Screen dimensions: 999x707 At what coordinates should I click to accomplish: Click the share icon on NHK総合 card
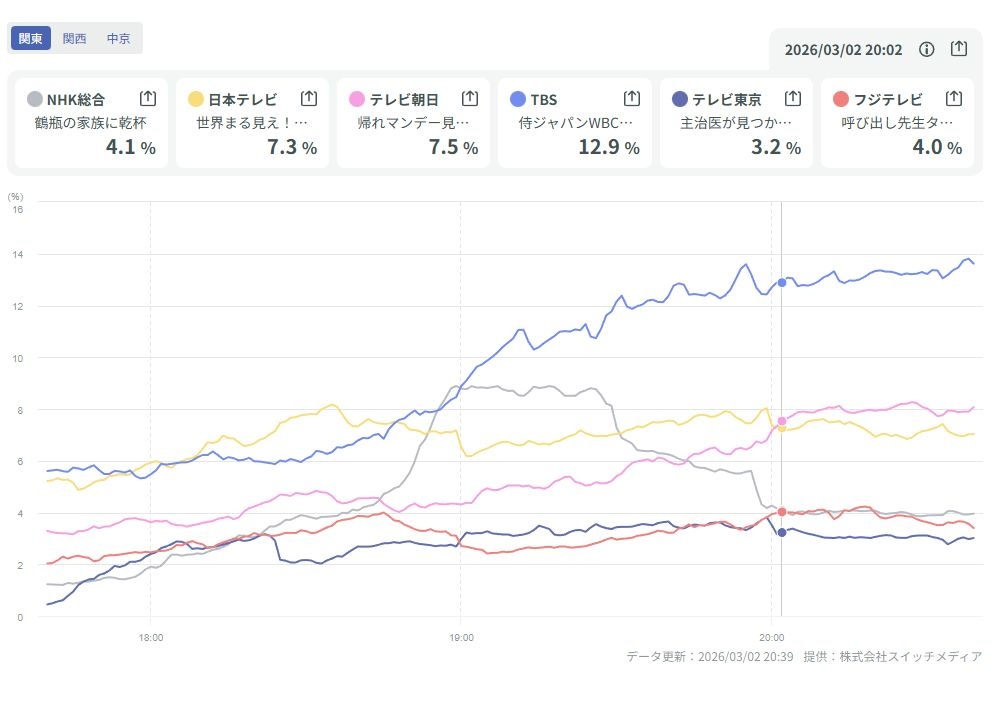[x=148, y=98]
